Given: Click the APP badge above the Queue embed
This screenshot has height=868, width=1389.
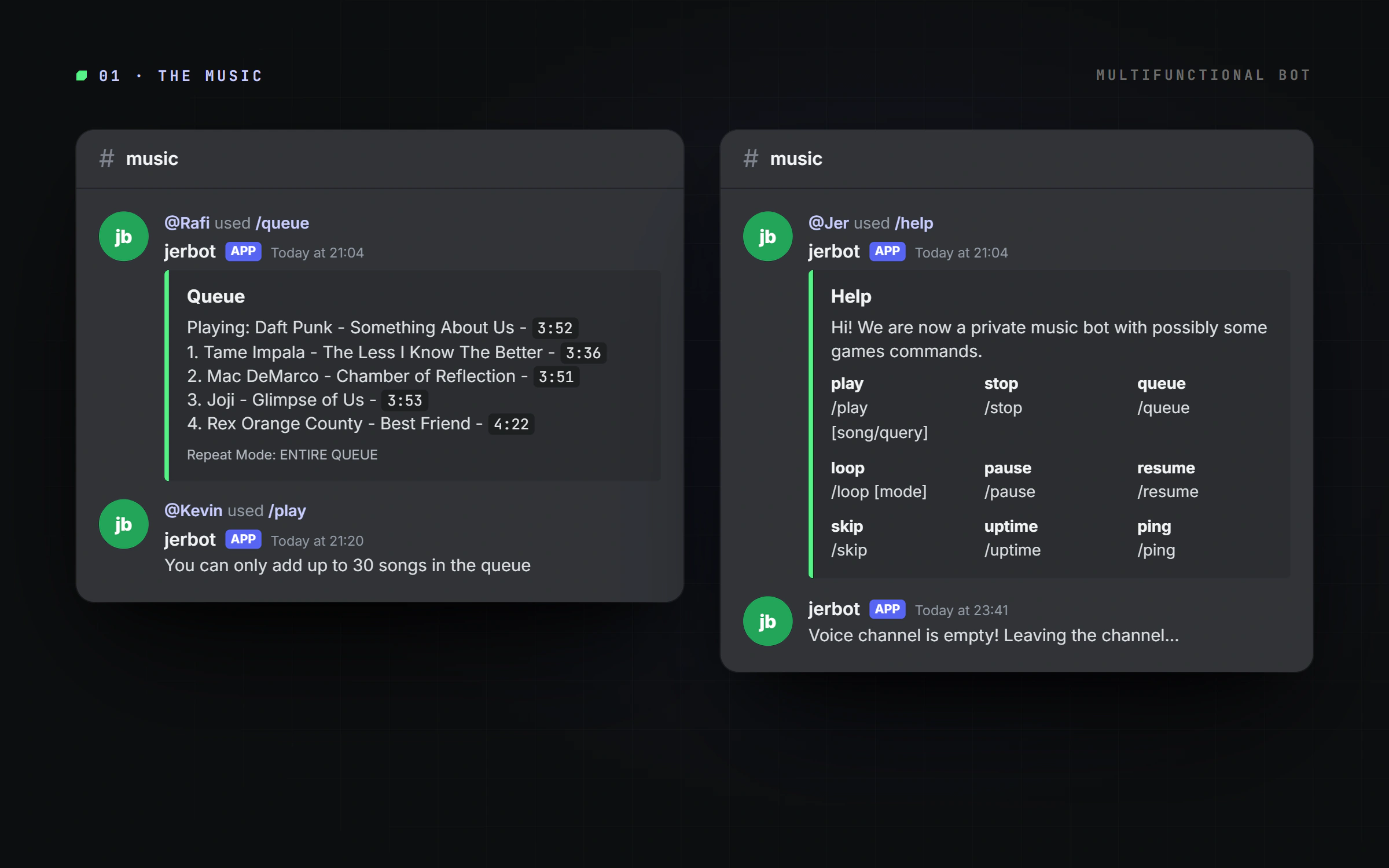Looking at the screenshot, I should coord(243,251).
